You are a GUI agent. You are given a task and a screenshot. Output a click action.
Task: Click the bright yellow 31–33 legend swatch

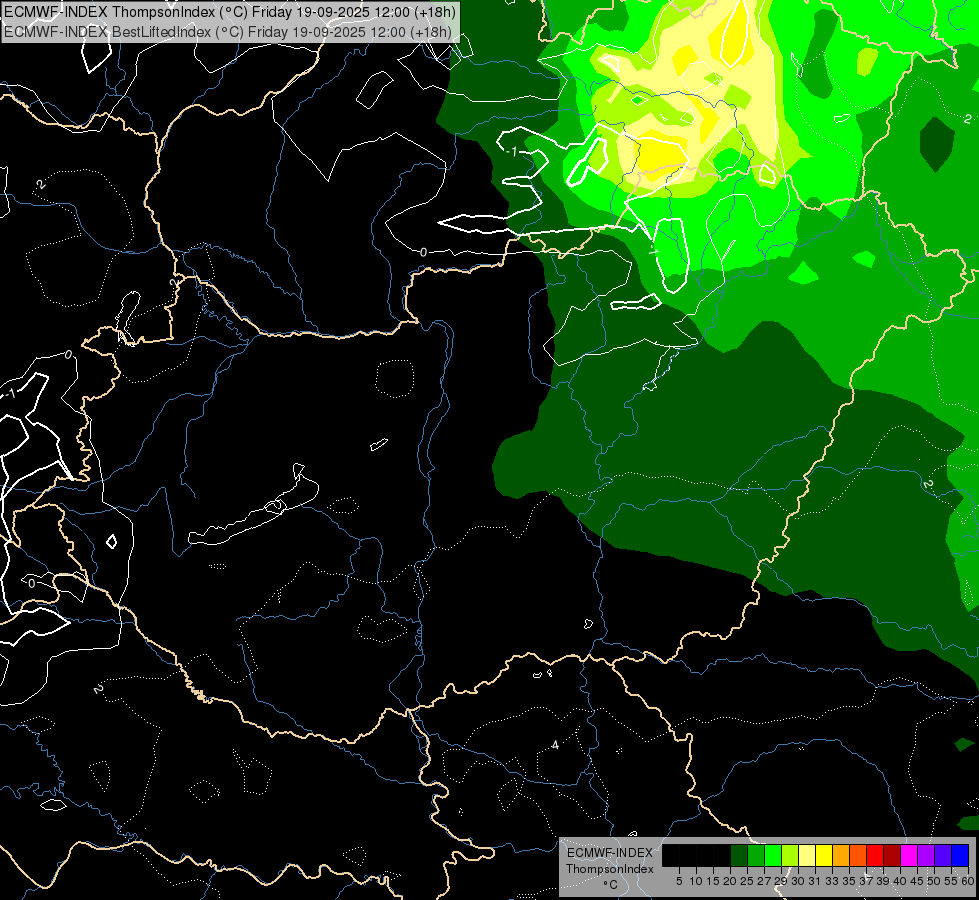824,855
